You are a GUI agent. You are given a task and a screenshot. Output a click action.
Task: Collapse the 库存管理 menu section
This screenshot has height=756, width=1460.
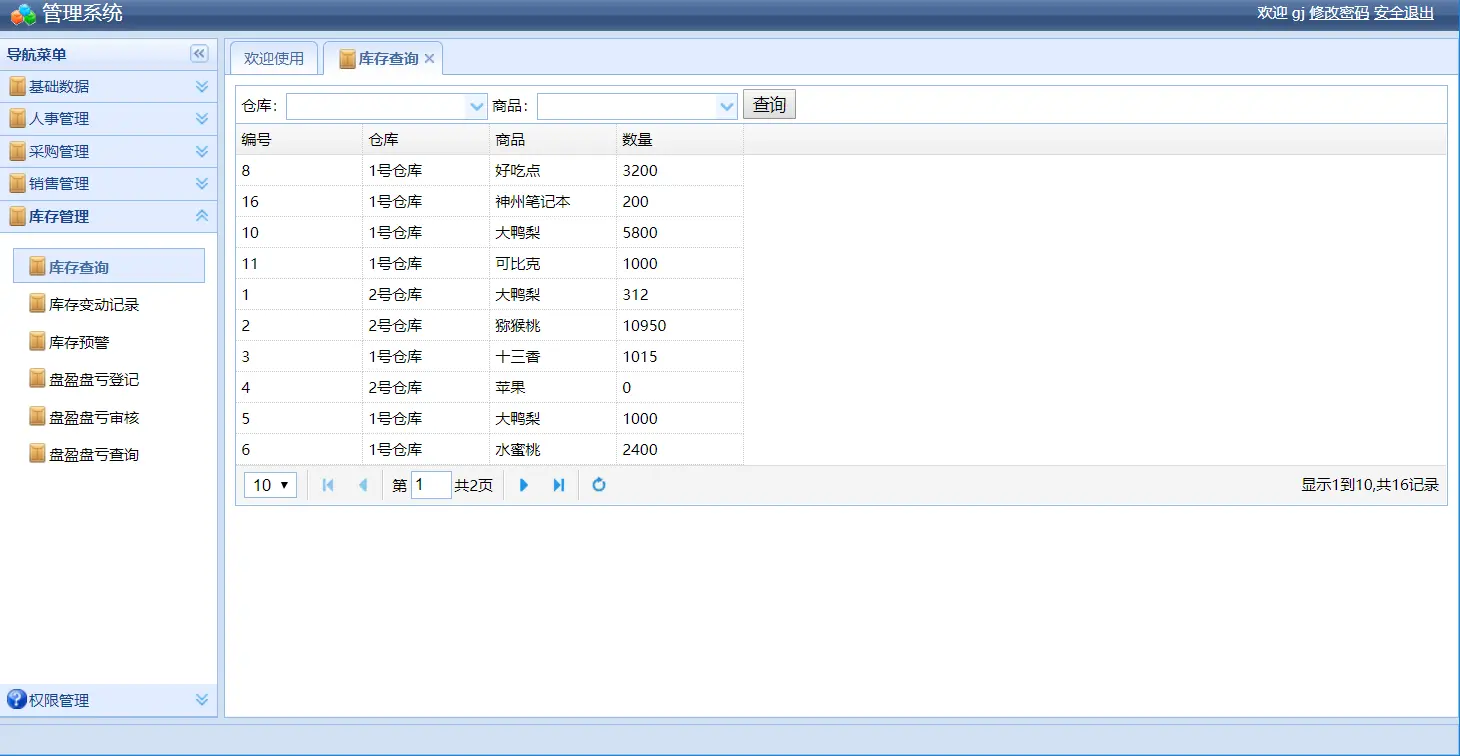(x=202, y=216)
